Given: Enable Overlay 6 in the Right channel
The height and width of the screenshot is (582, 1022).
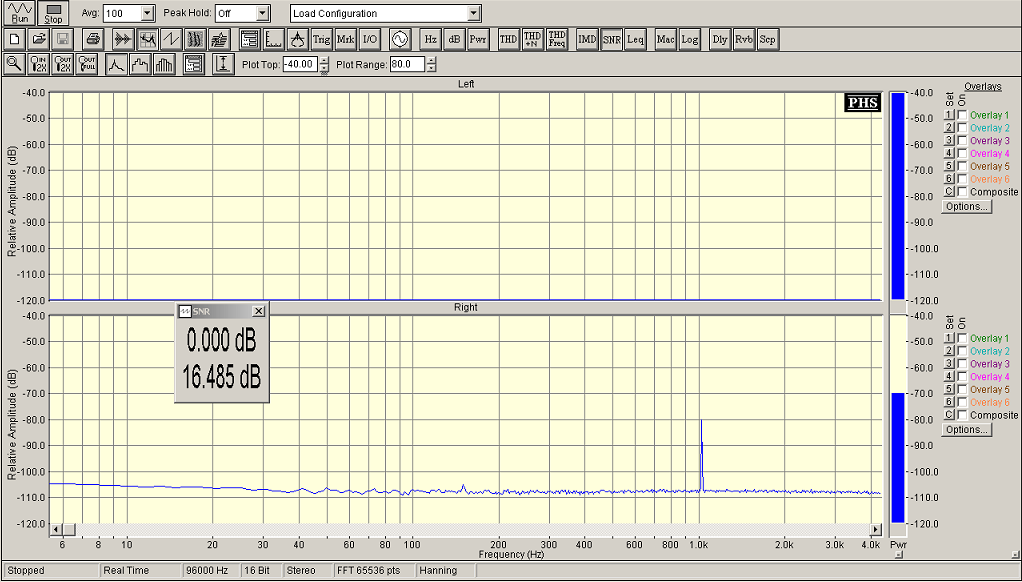Looking at the screenshot, I should [962, 402].
